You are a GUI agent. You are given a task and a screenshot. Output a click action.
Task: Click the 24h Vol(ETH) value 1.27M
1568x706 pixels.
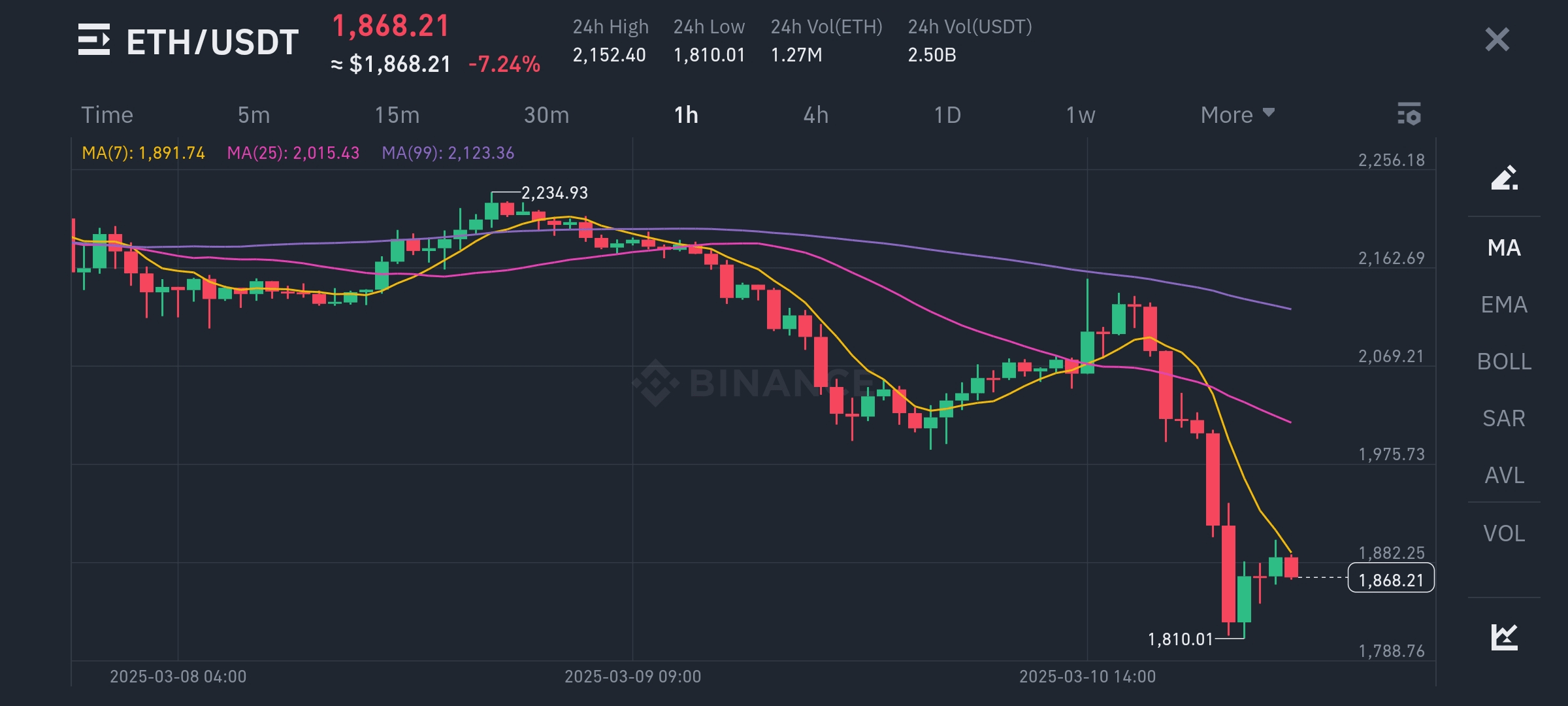coord(796,55)
